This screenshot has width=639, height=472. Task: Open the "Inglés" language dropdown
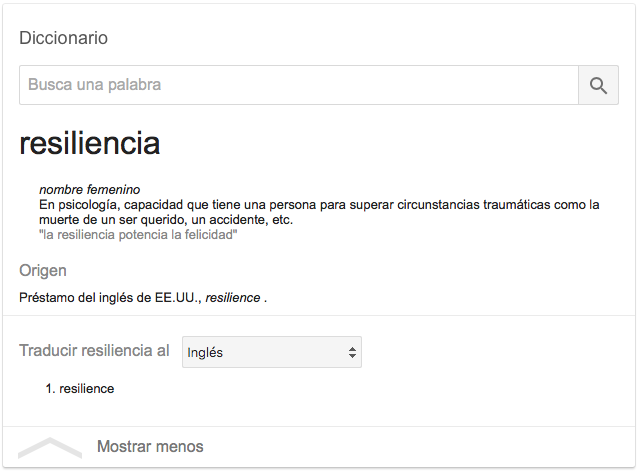(x=271, y=352)
